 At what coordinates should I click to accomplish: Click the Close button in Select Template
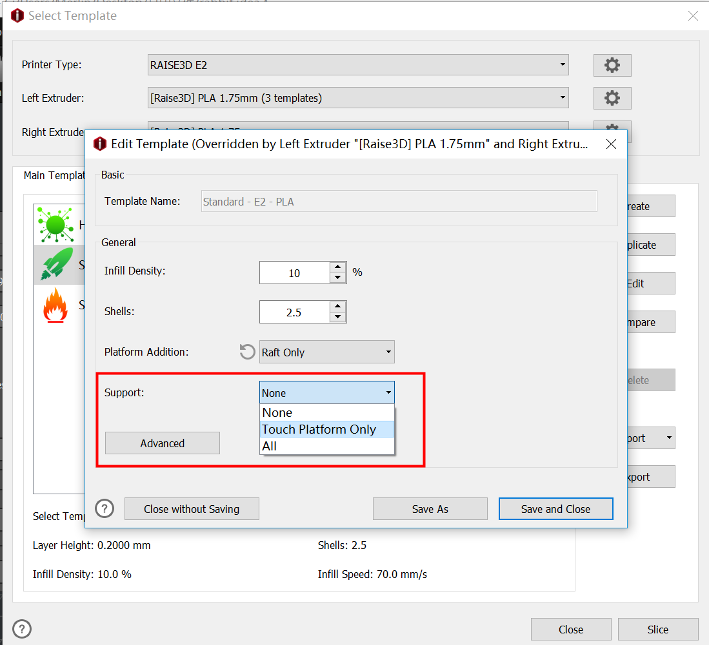[x=571, y=630]
